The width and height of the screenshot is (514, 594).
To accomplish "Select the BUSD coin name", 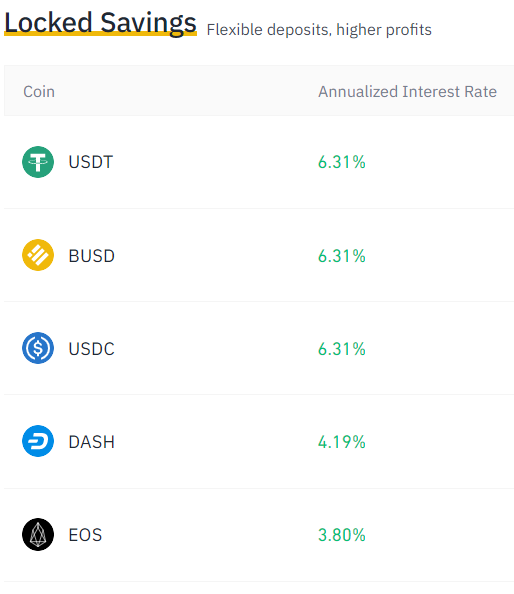I will pos(91,256).
